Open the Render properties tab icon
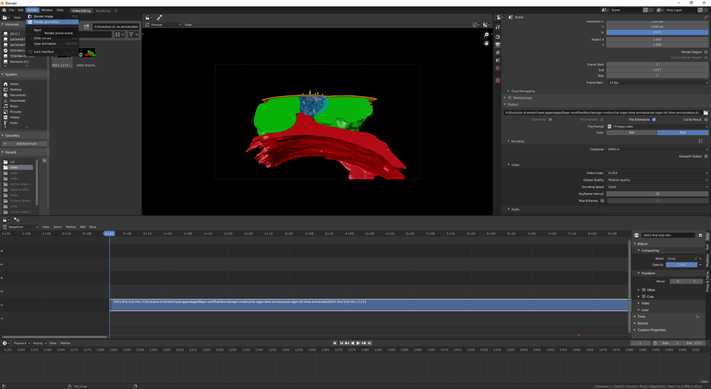 coord(498,37)
